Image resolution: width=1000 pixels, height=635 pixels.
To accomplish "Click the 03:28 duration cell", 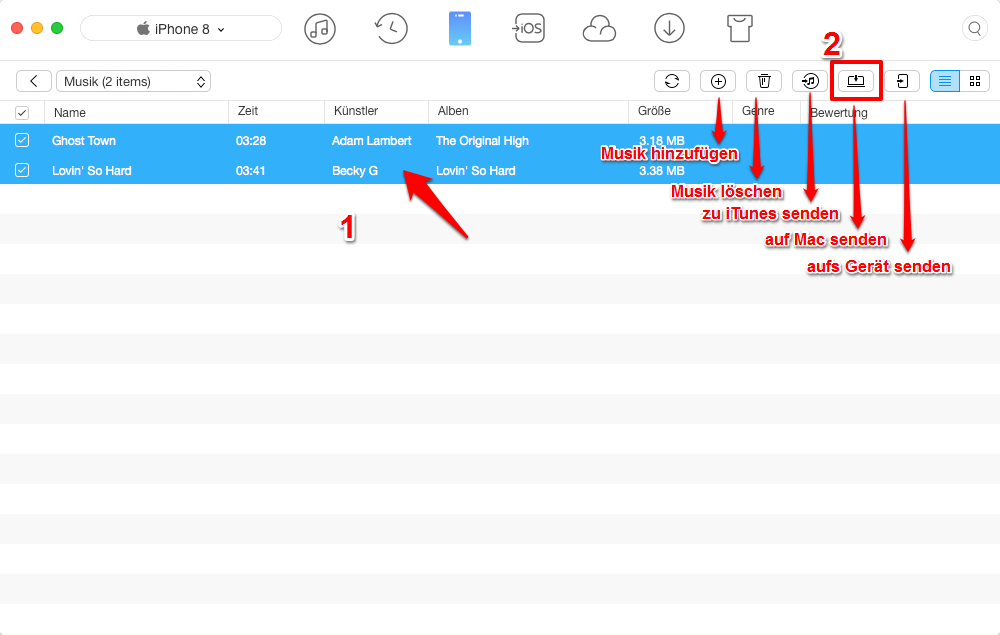I will (251, 140).
